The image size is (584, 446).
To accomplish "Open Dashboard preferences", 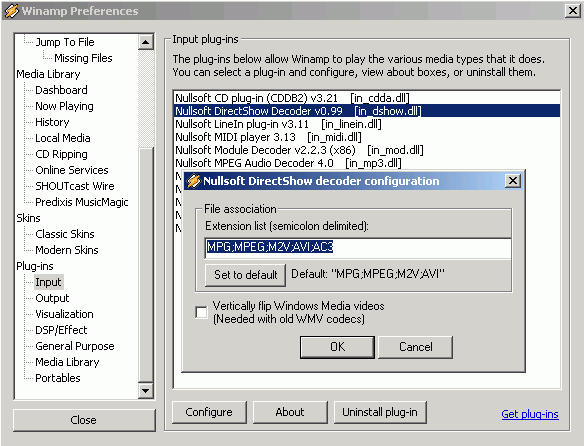I will point(61,90).
